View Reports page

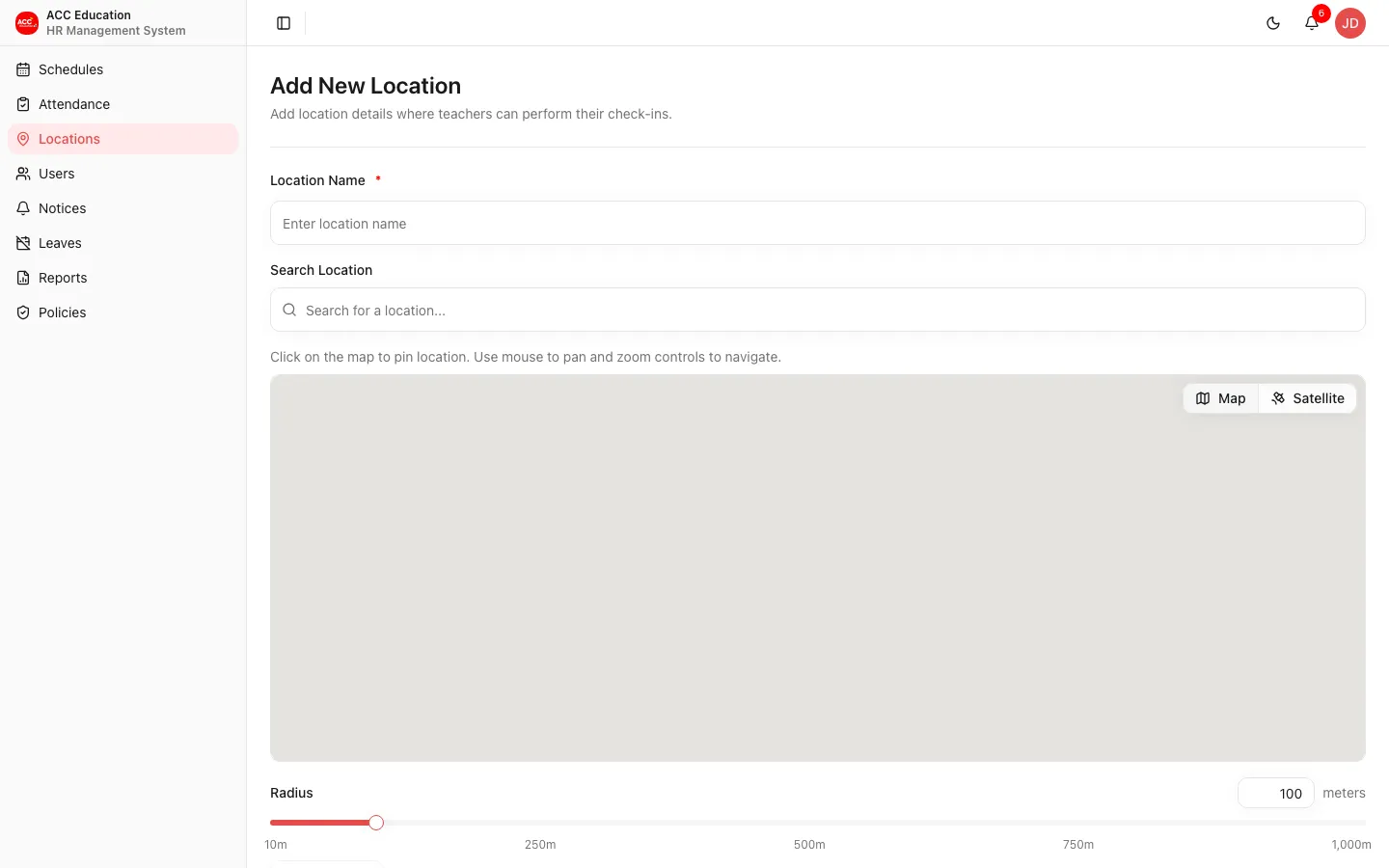point(123,278)
